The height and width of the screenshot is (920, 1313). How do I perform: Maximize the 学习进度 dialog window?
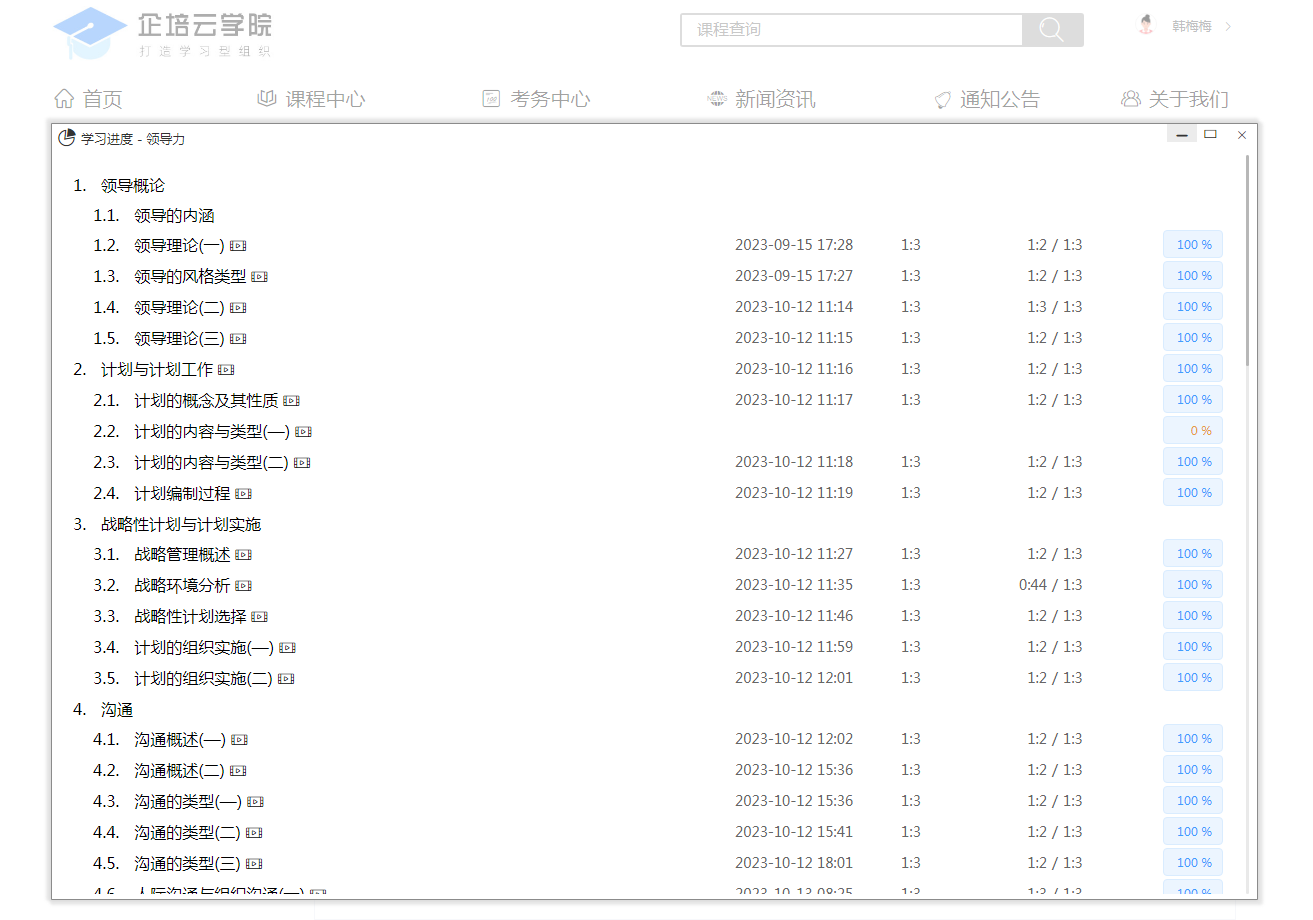click(x=1210, y=134)
